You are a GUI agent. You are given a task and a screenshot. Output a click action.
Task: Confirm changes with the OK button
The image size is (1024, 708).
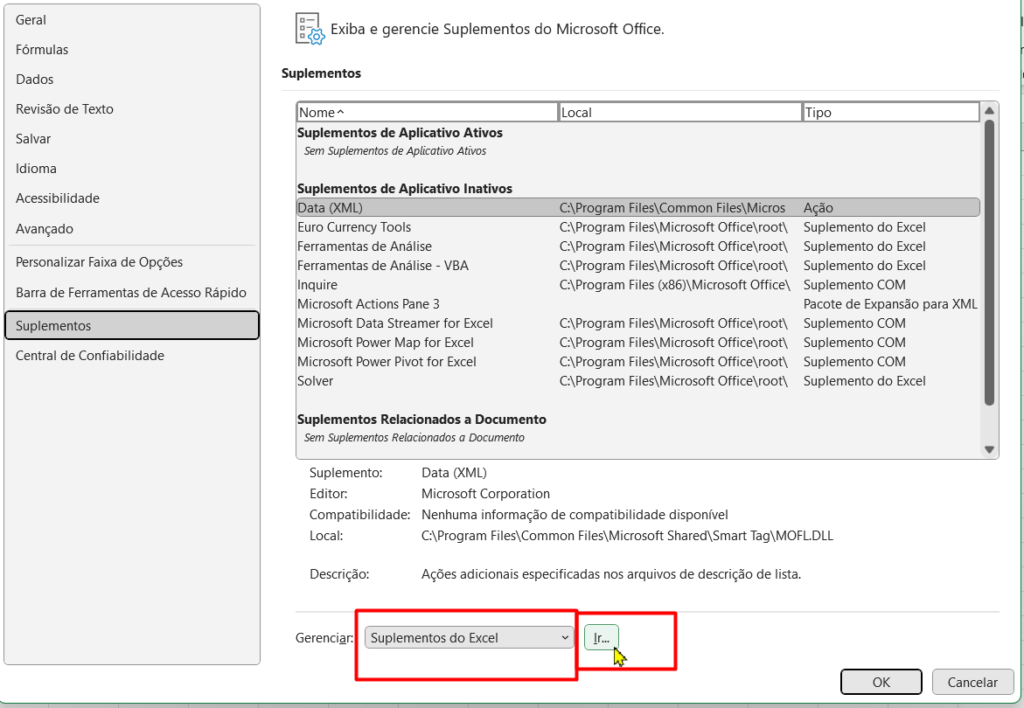881,681
